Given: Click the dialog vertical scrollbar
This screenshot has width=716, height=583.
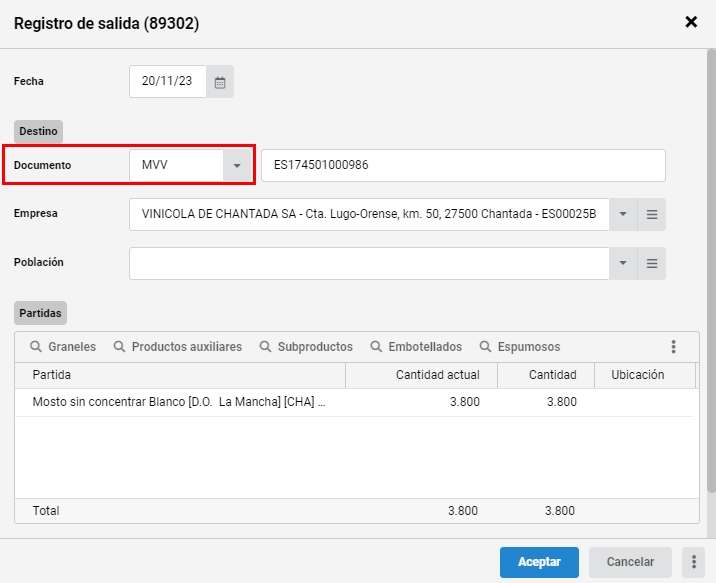Looking at the screenshot, I should (x=711, y=271).
